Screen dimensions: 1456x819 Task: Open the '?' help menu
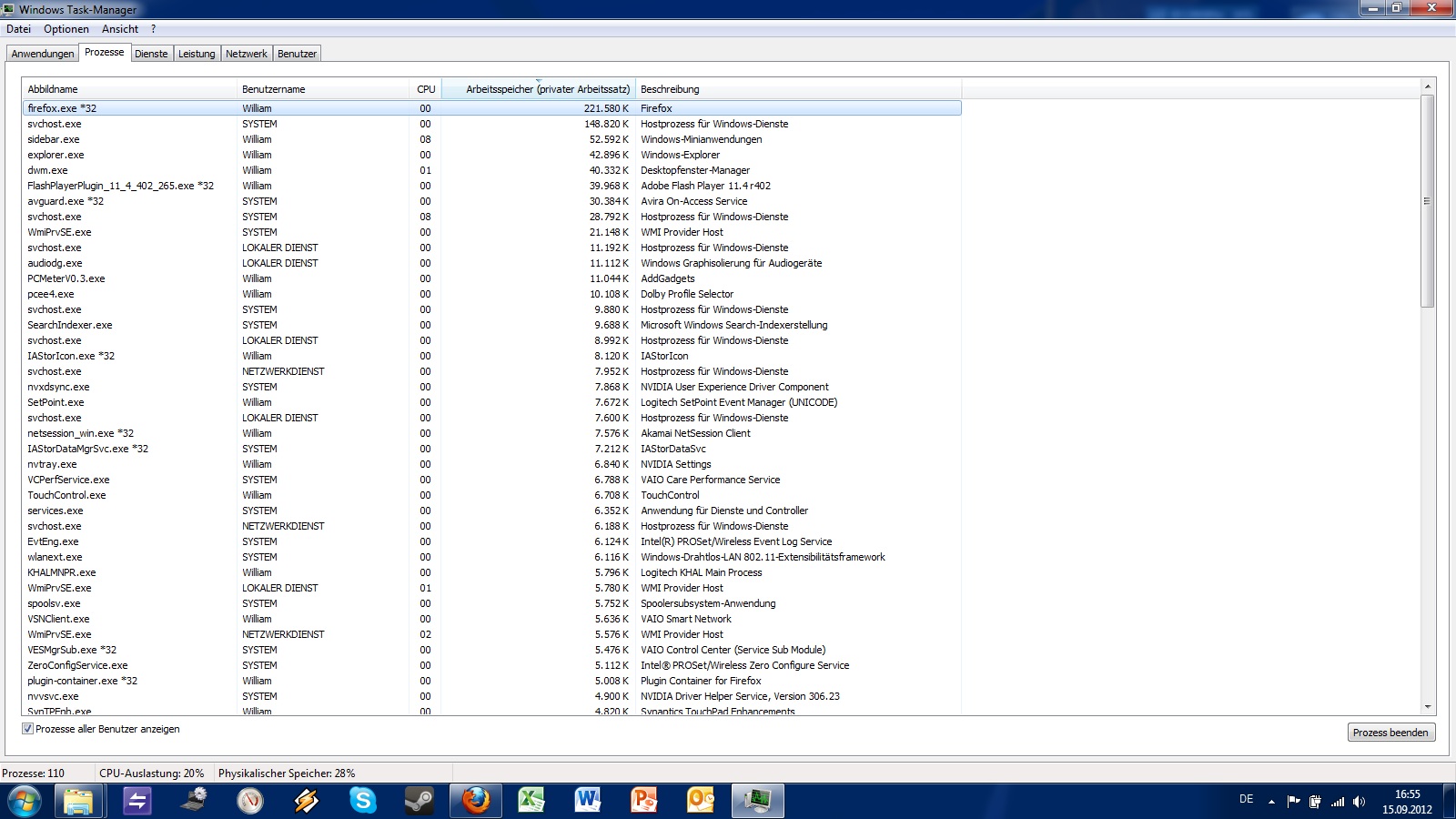(x=153, y=29)
